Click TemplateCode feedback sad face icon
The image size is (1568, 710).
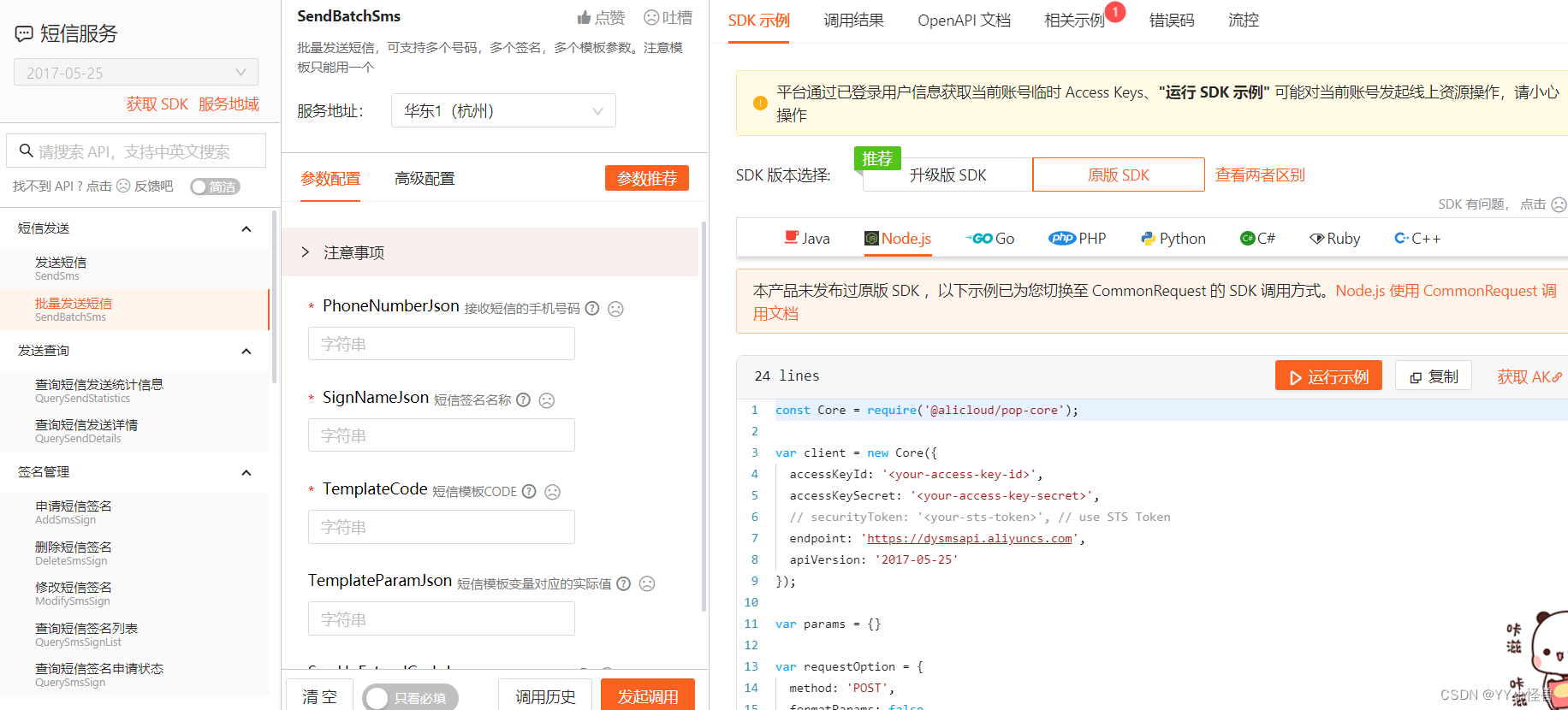click(x=553, y=492)
